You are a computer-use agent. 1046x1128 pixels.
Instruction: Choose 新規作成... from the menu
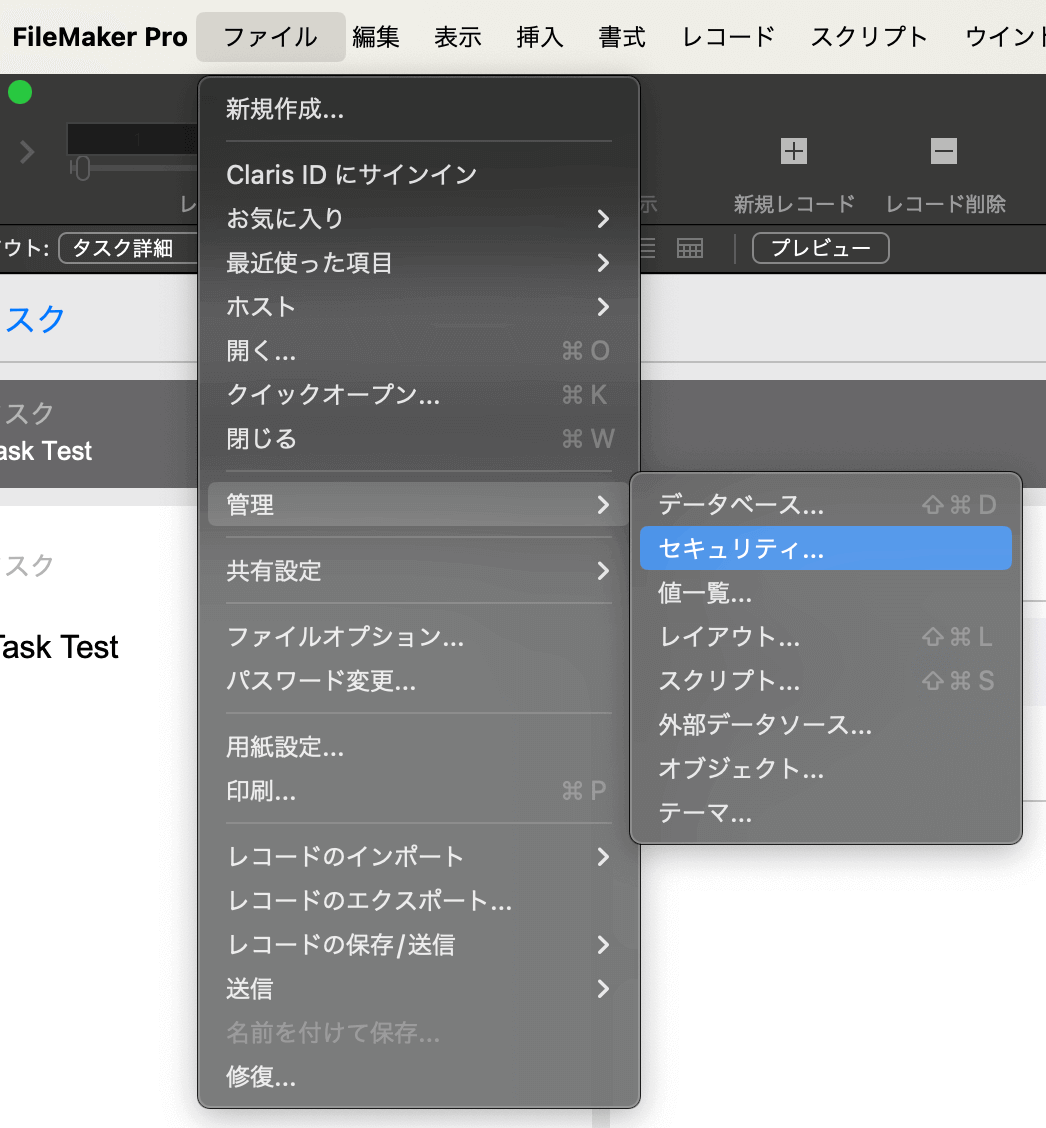419,109
